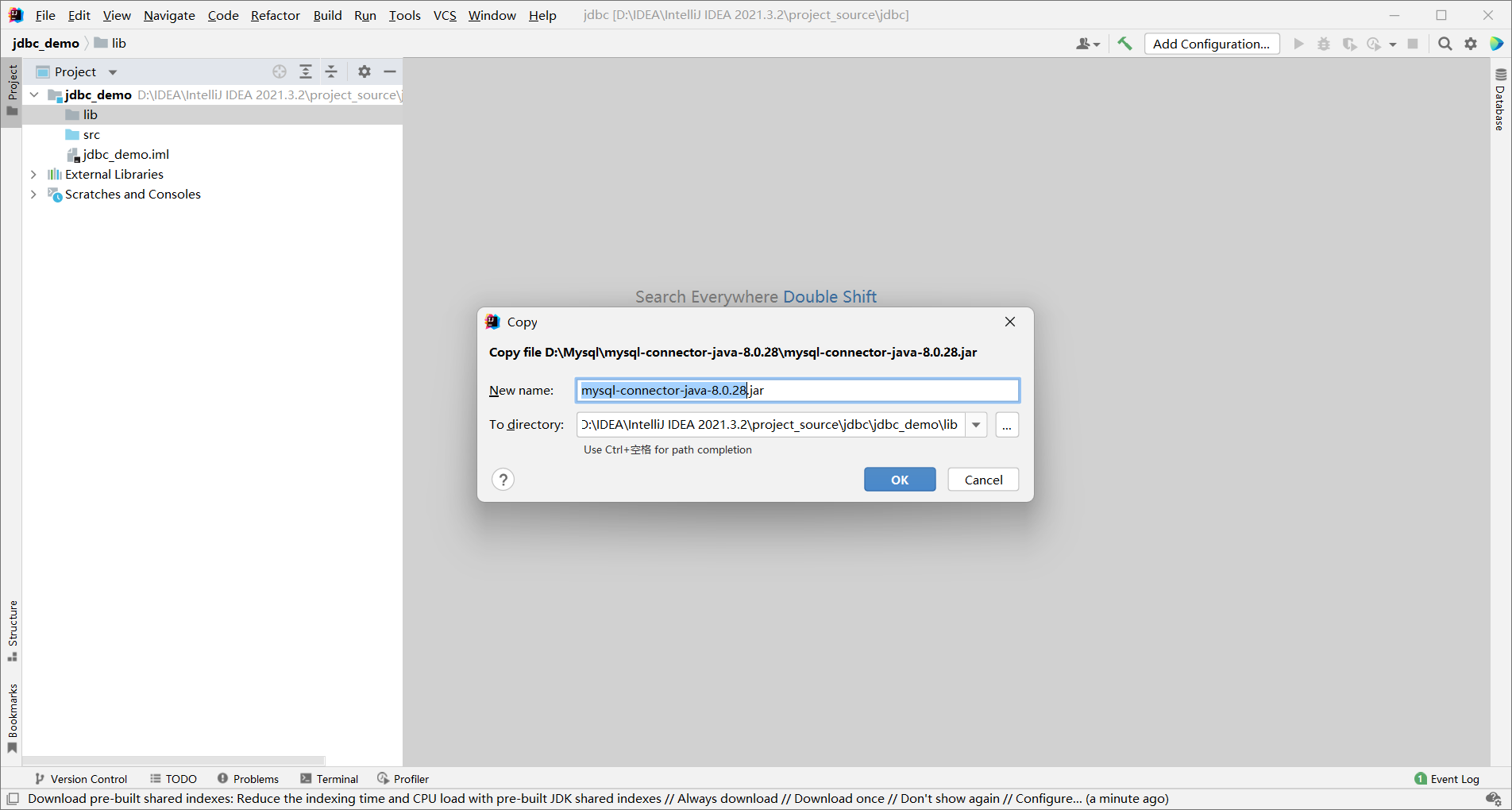Hide the Project panel with minus icon

click(x=390, y=71)
